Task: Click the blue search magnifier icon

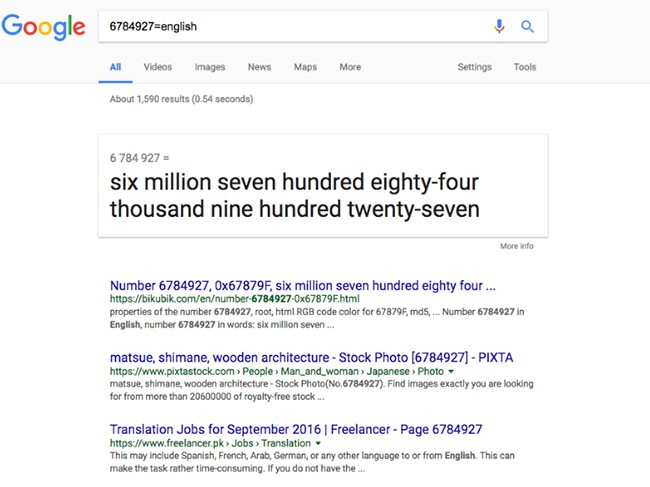Action: pos(527,27)
